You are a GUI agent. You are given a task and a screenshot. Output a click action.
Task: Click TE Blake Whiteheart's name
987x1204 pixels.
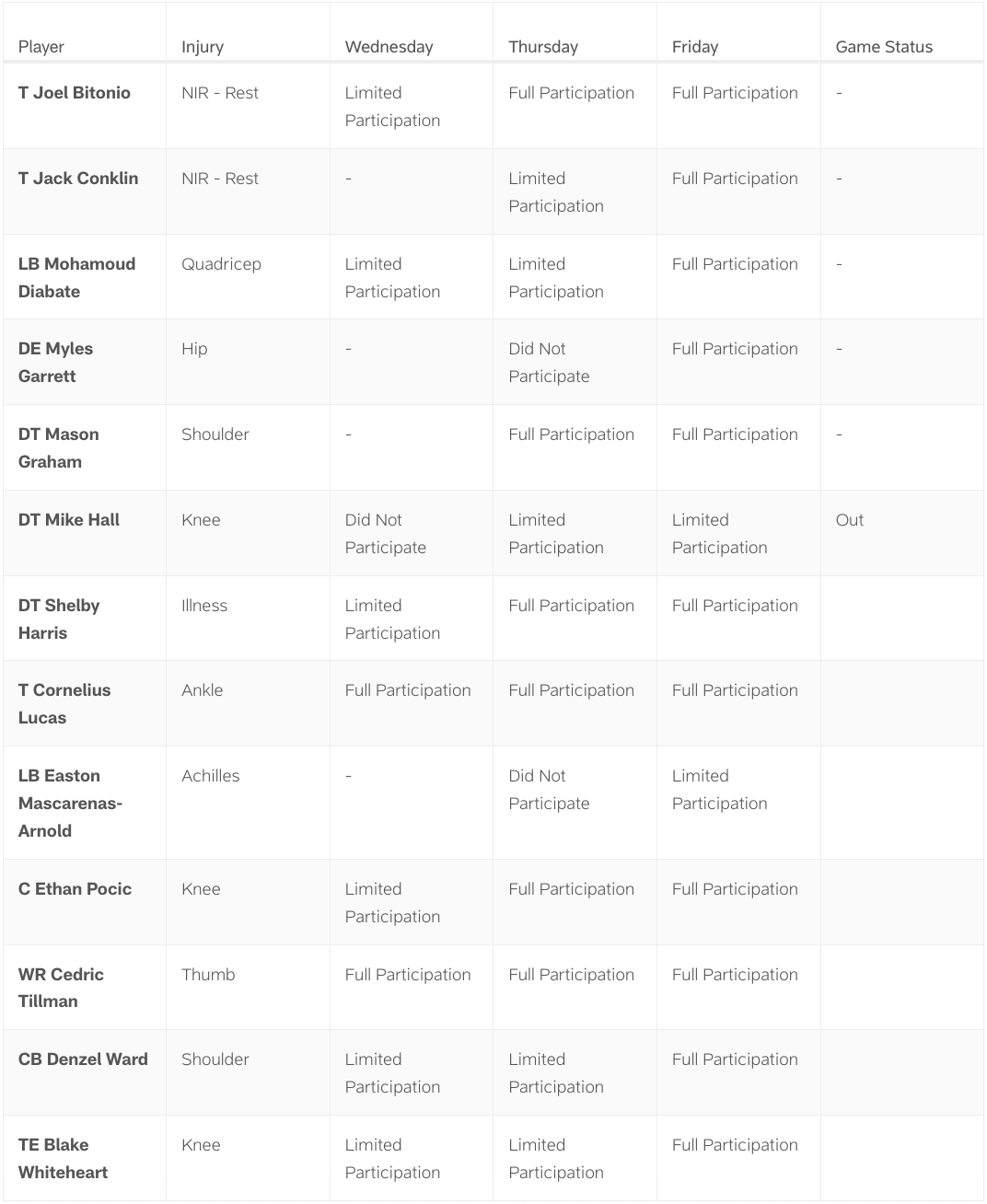click(x=63, y=1158)
